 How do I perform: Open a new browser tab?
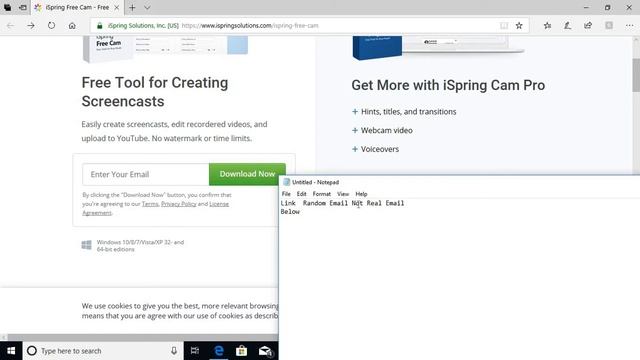pos(132,7)
